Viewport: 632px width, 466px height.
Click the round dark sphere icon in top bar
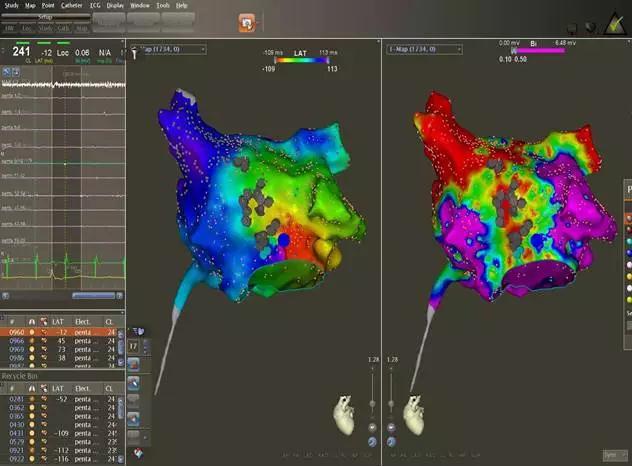coord(590,27)
